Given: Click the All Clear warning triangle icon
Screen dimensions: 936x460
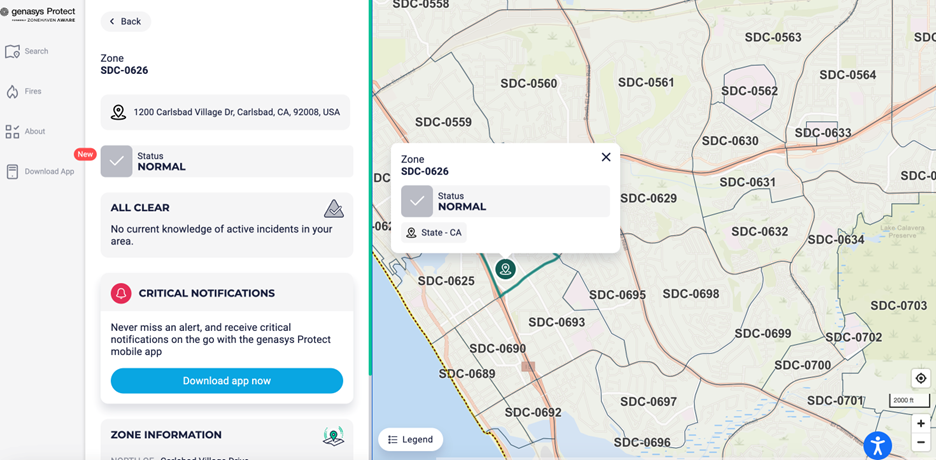Looking at the screenshot, I should (334, 208).
